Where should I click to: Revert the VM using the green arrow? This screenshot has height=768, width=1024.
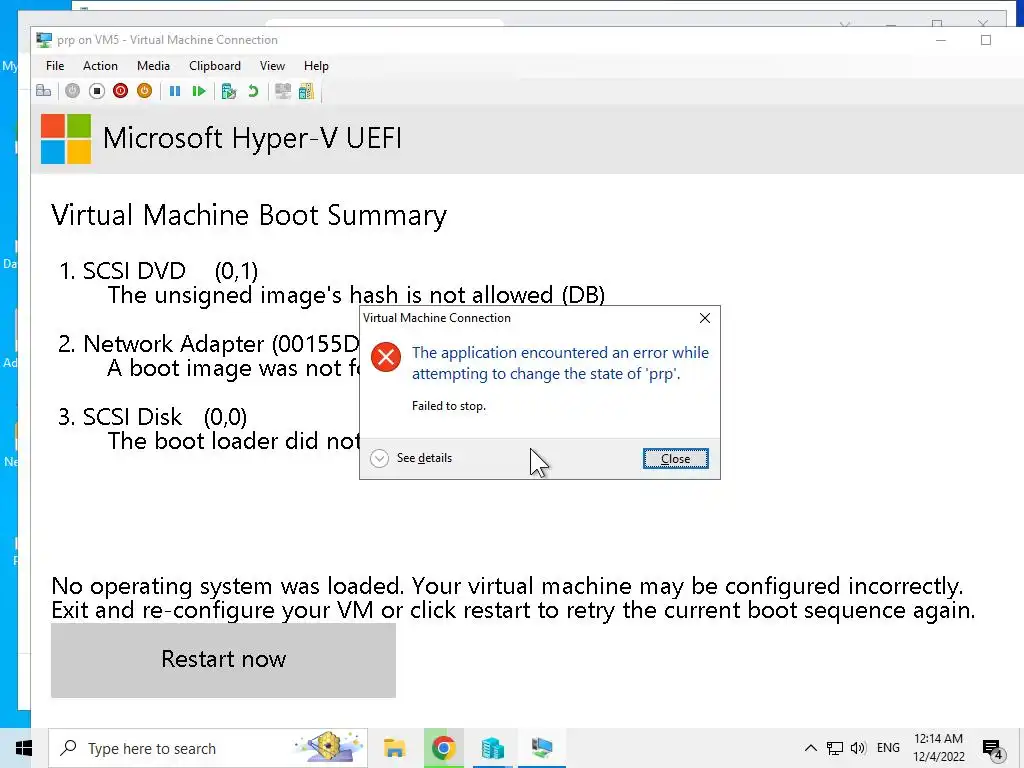pyautogui.click(x=253, y=91)
